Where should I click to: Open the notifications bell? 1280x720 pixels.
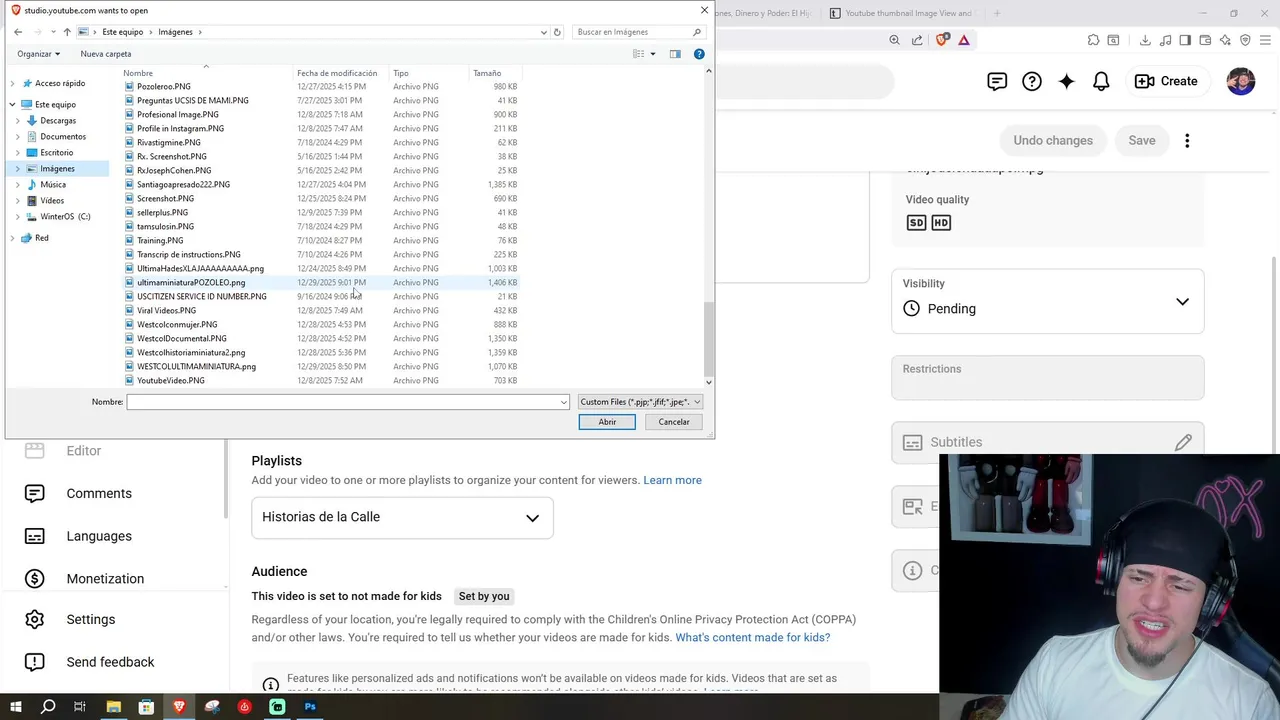1101,82
